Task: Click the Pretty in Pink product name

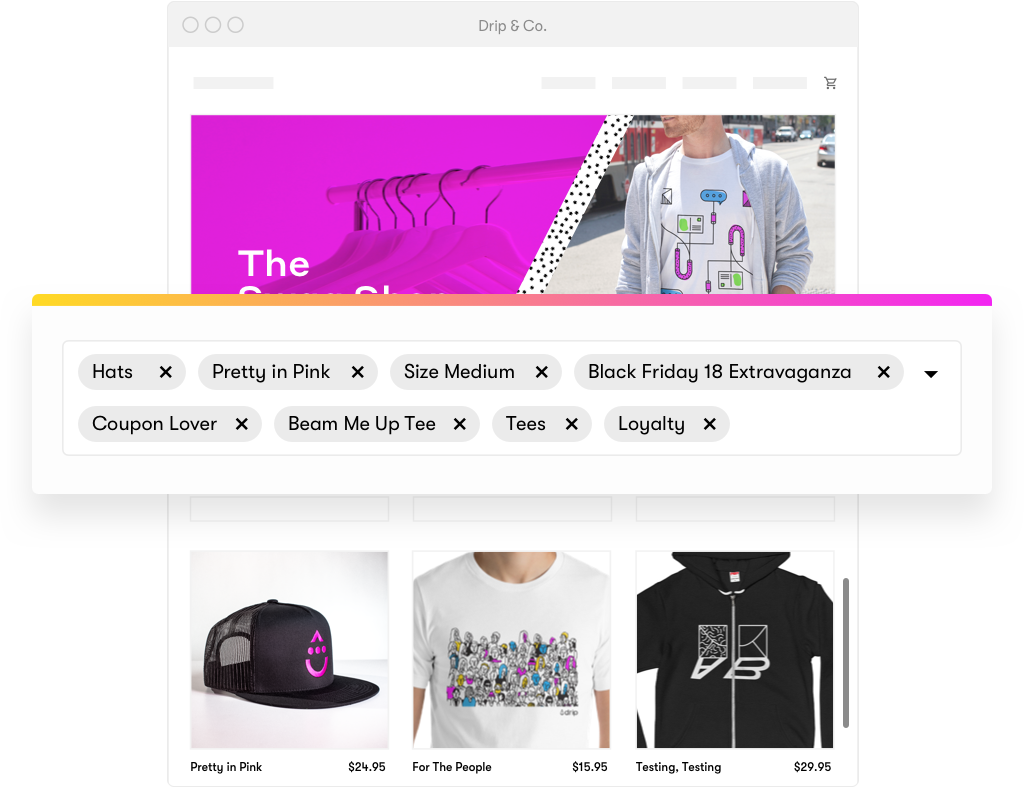Action: tap(226, 767)
